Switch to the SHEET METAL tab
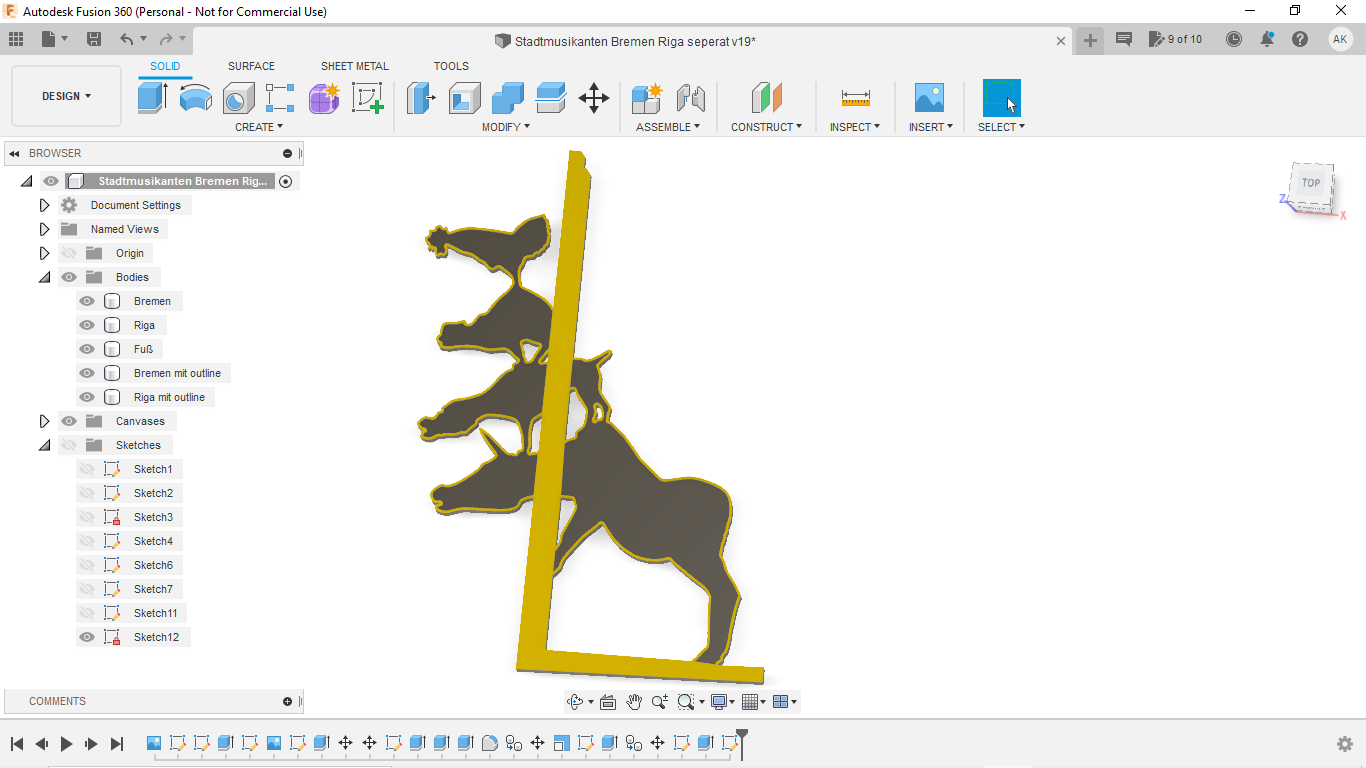Screen dimensions: 1366x768 click(x=355, y=66)
